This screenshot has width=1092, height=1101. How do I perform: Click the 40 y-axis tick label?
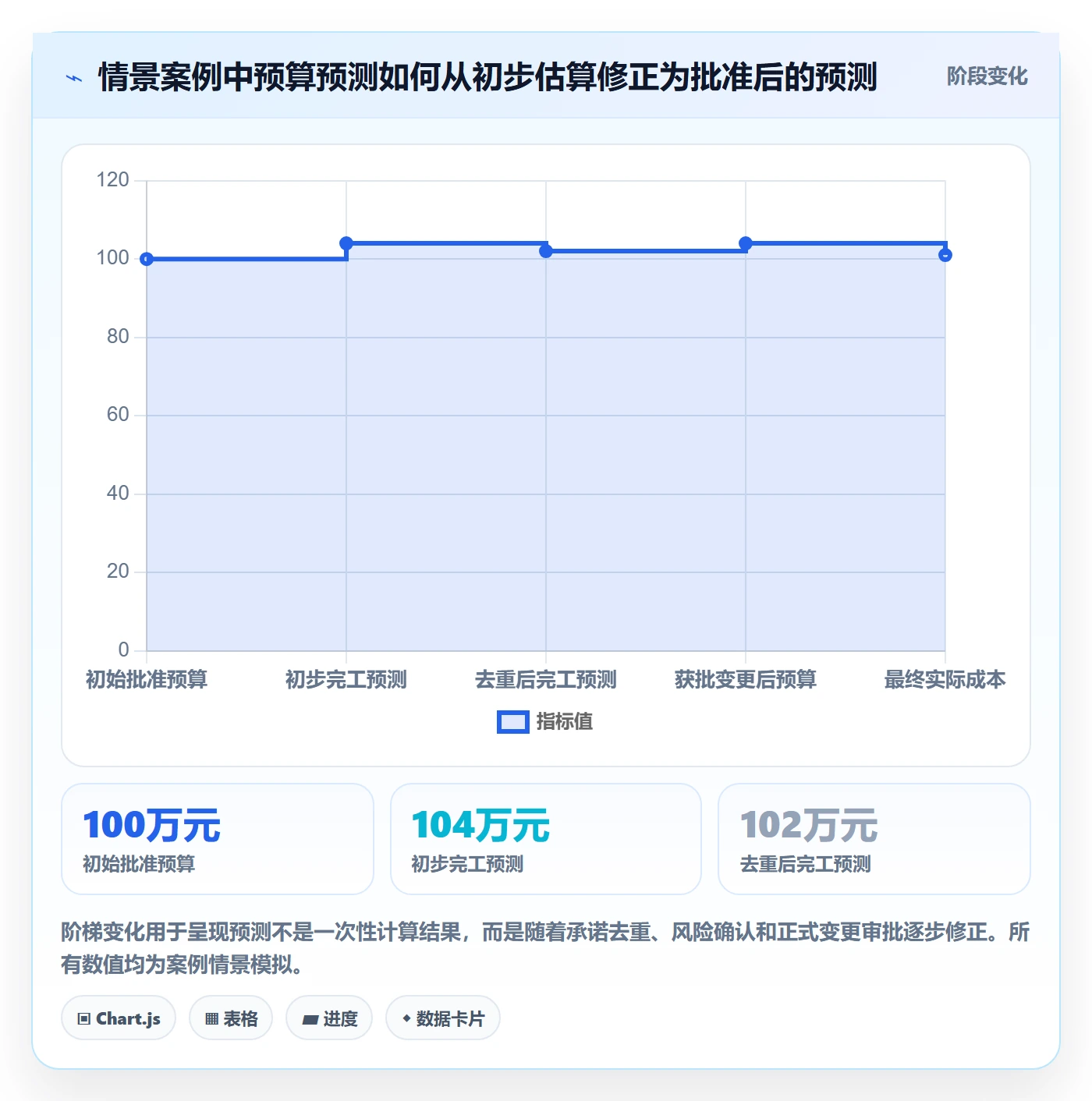coord(118,494)
